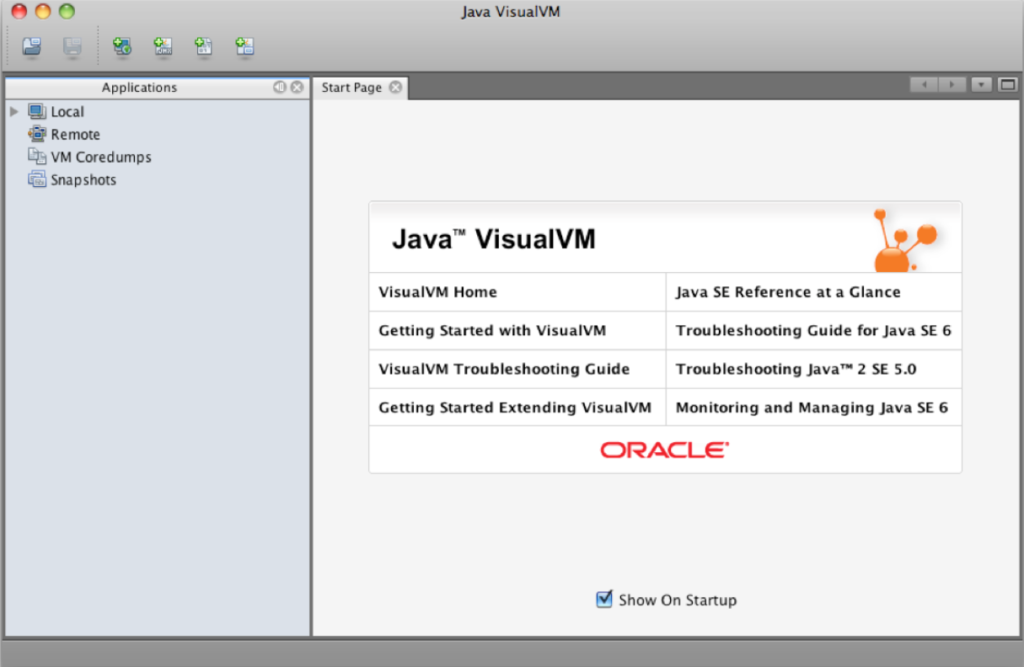The width and height of the screenshot is (1024, 667).
Task: Select the Remote tree label
Action: point(75,135)
